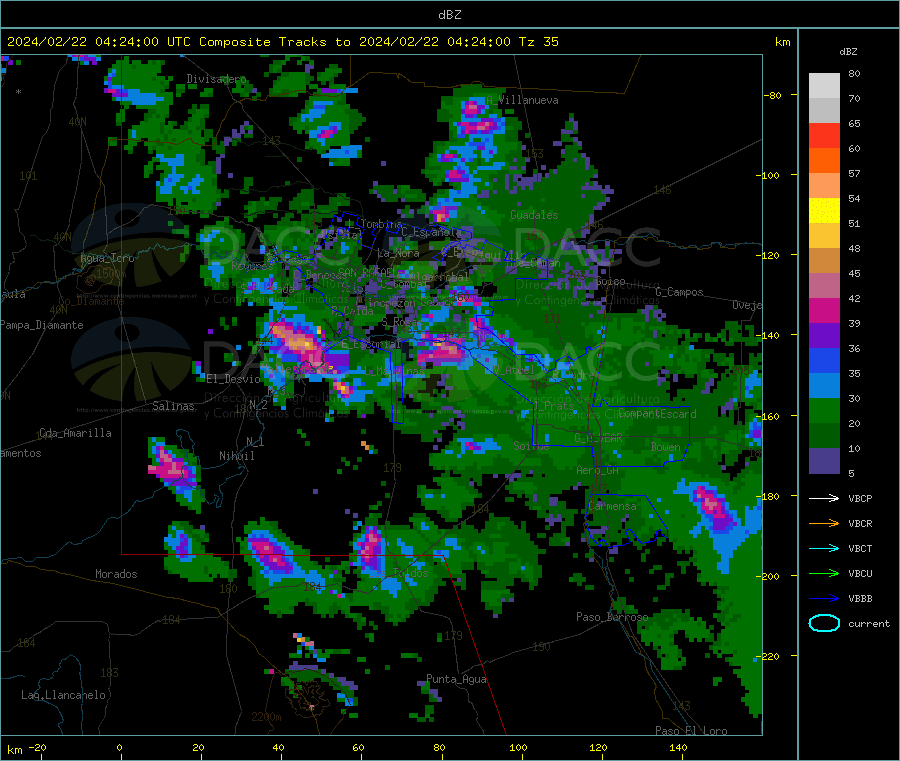Click the 'Paso_Barroso' place label
Screen dimensions: 900x761
612,617
